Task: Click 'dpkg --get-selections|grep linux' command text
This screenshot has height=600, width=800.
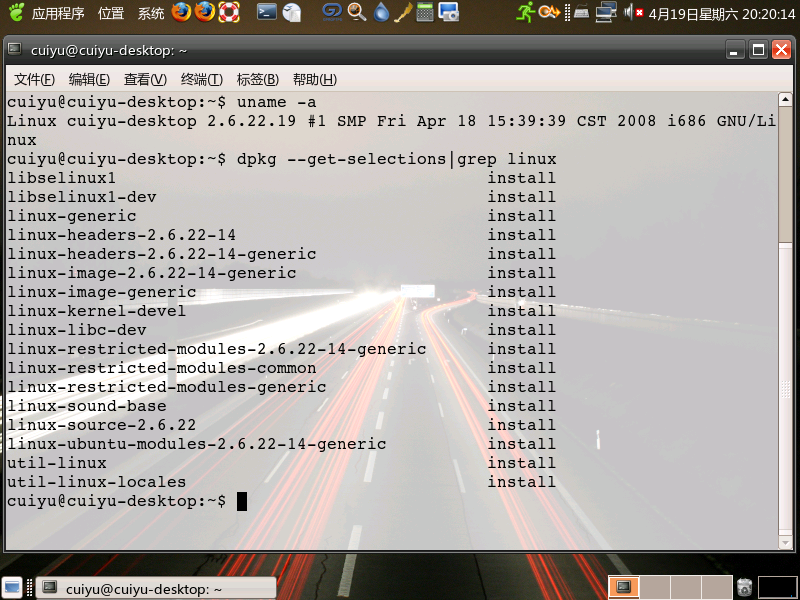Action: pos(396,159)
